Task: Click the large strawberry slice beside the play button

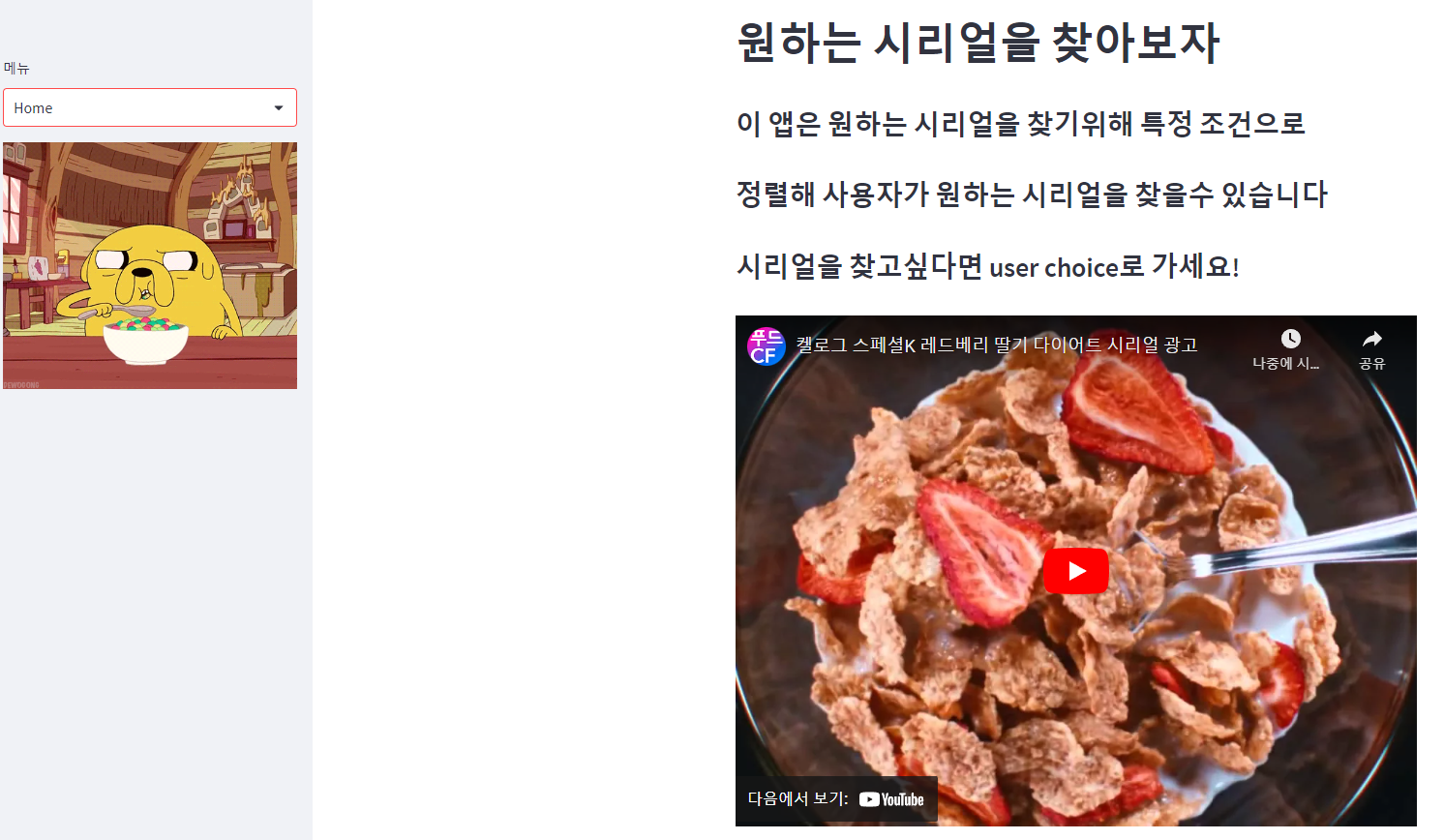Action: click(x=978, y=552)
